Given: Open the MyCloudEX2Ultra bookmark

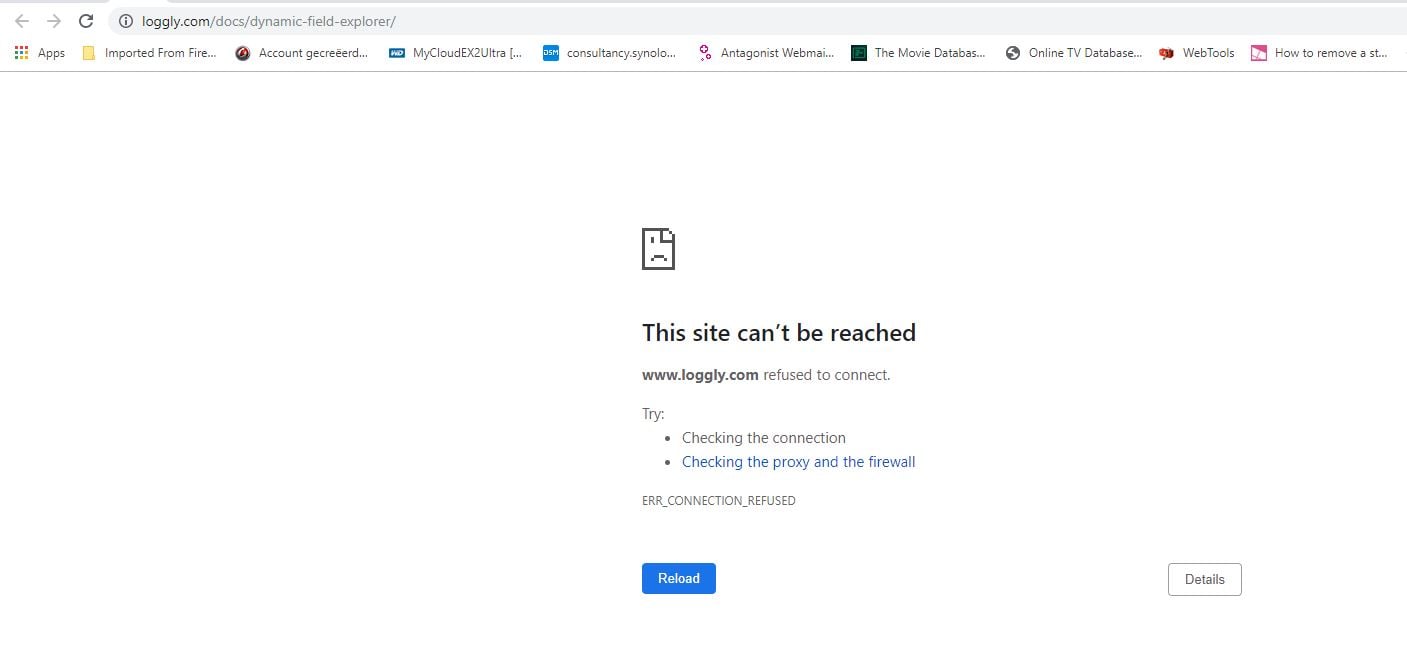Looking at the screenshot, I should [456, 53].
